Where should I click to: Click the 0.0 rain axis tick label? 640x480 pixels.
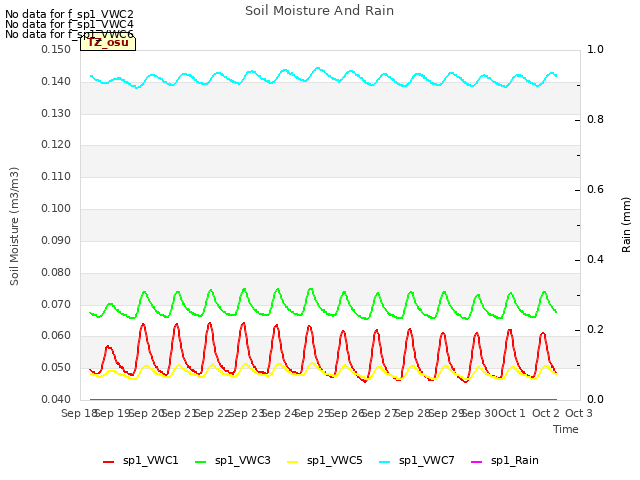(x=595, y=399)
